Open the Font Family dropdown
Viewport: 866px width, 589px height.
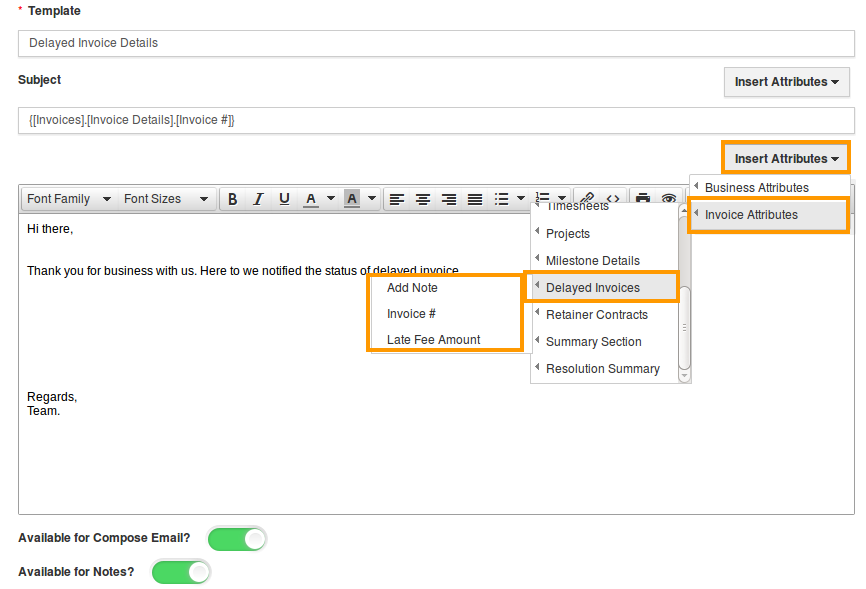67,199
